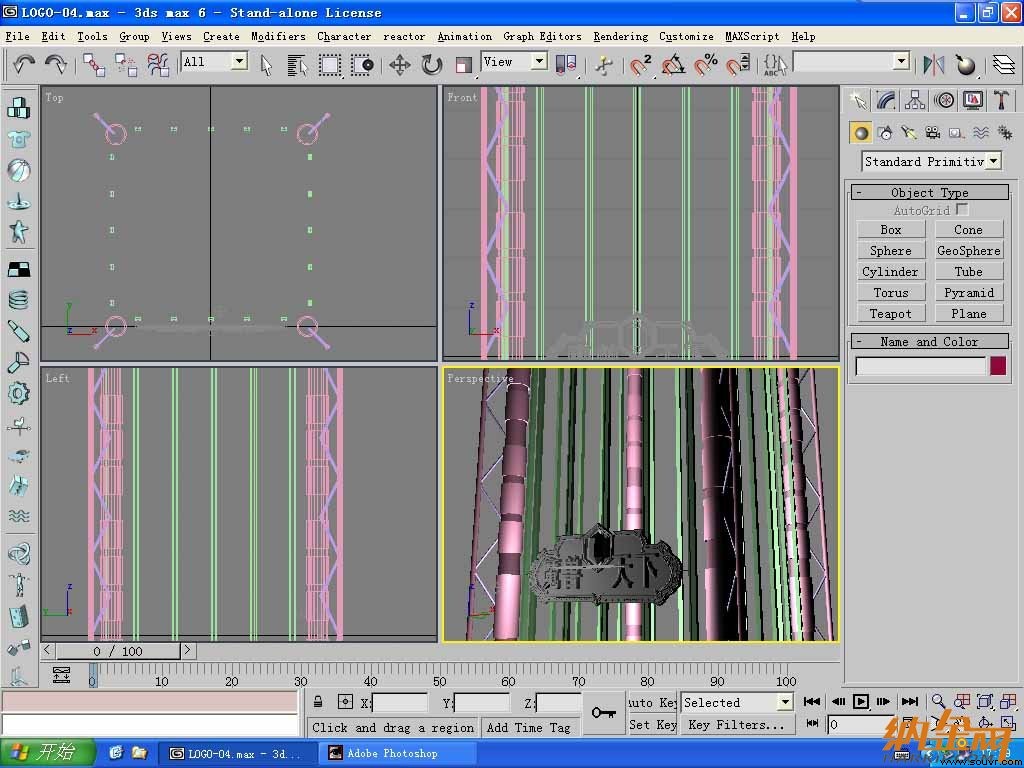Create a Cylinder primitive
This screenshot has width=1024, height=768.
[891, 271]
